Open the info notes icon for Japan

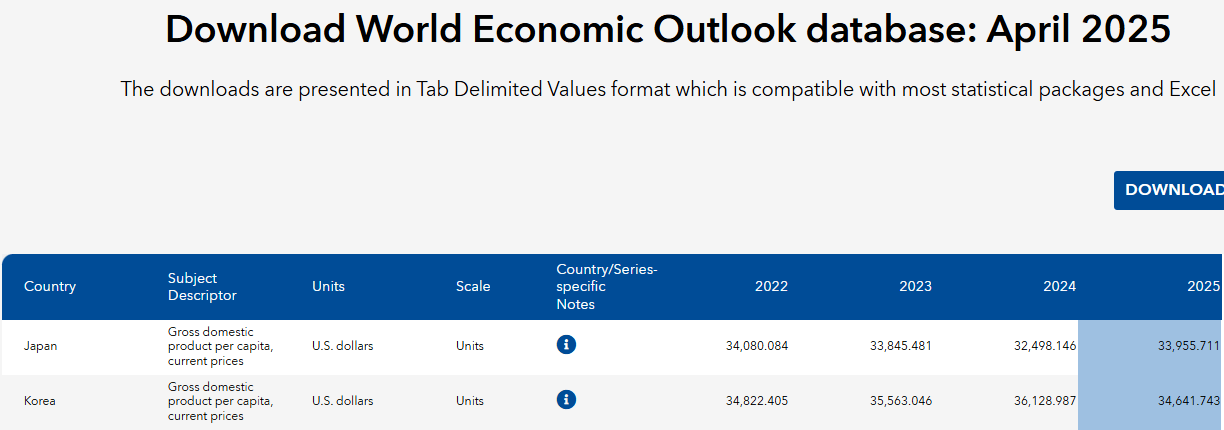[566, 345]
